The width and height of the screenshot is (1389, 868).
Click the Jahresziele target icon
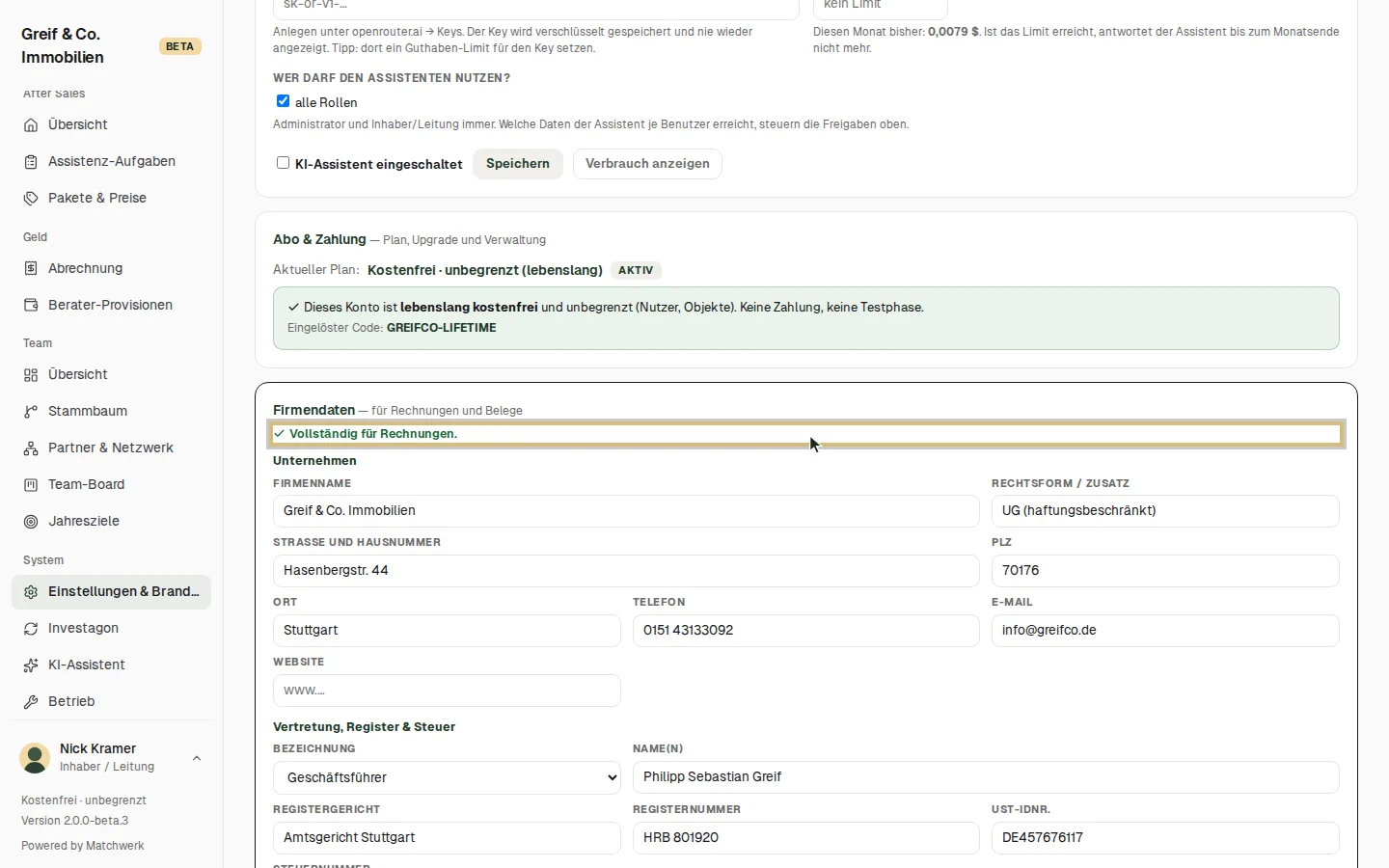31,521
